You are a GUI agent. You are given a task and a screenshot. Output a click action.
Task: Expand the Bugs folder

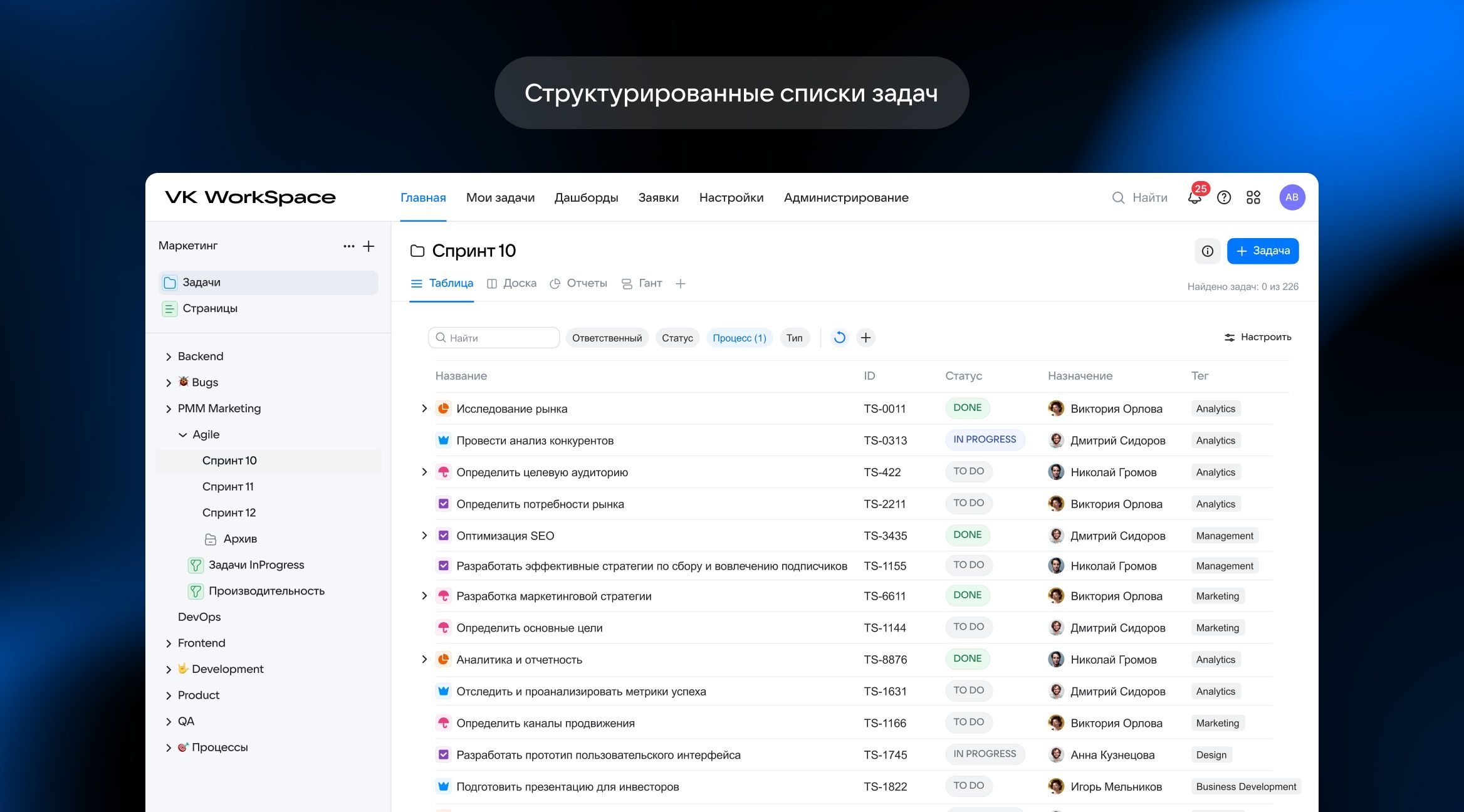(x=168, y=383)
